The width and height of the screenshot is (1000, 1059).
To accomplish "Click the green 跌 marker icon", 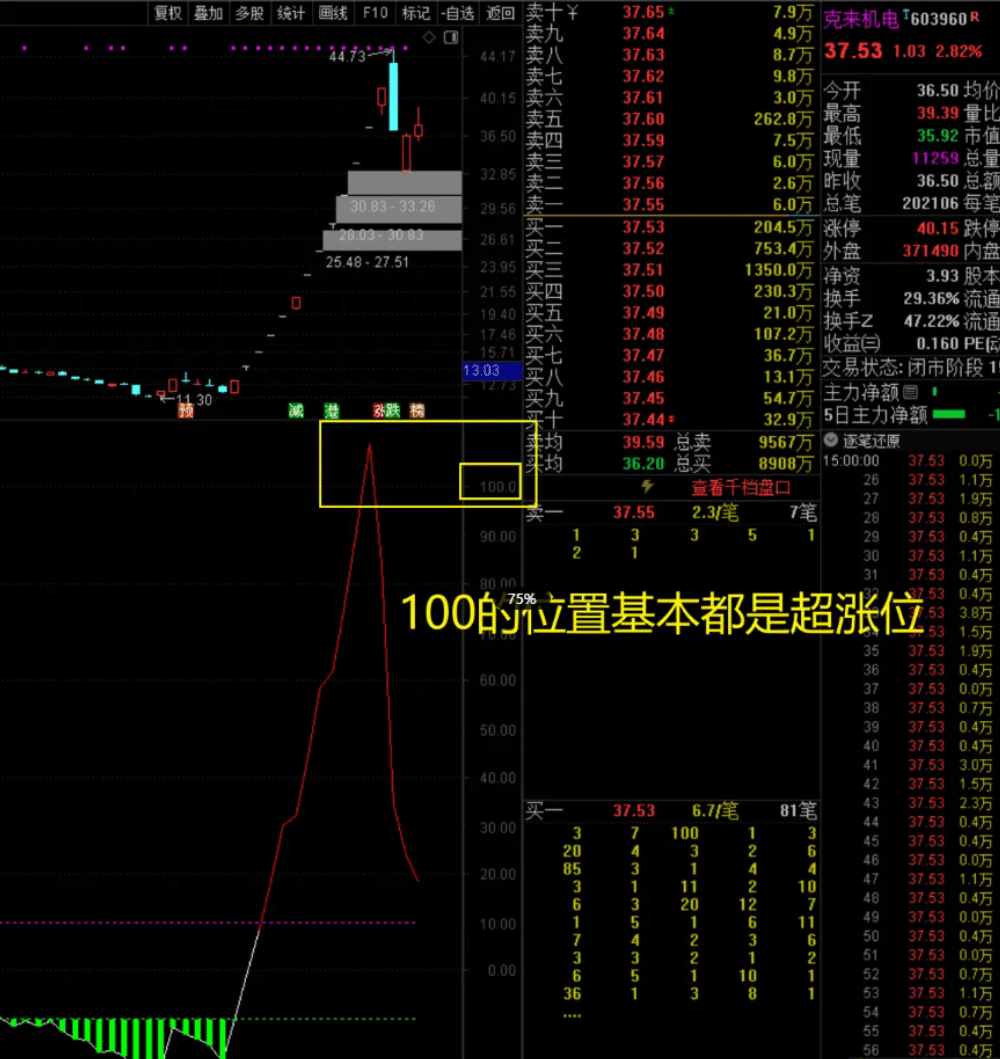I will point(393,410).
